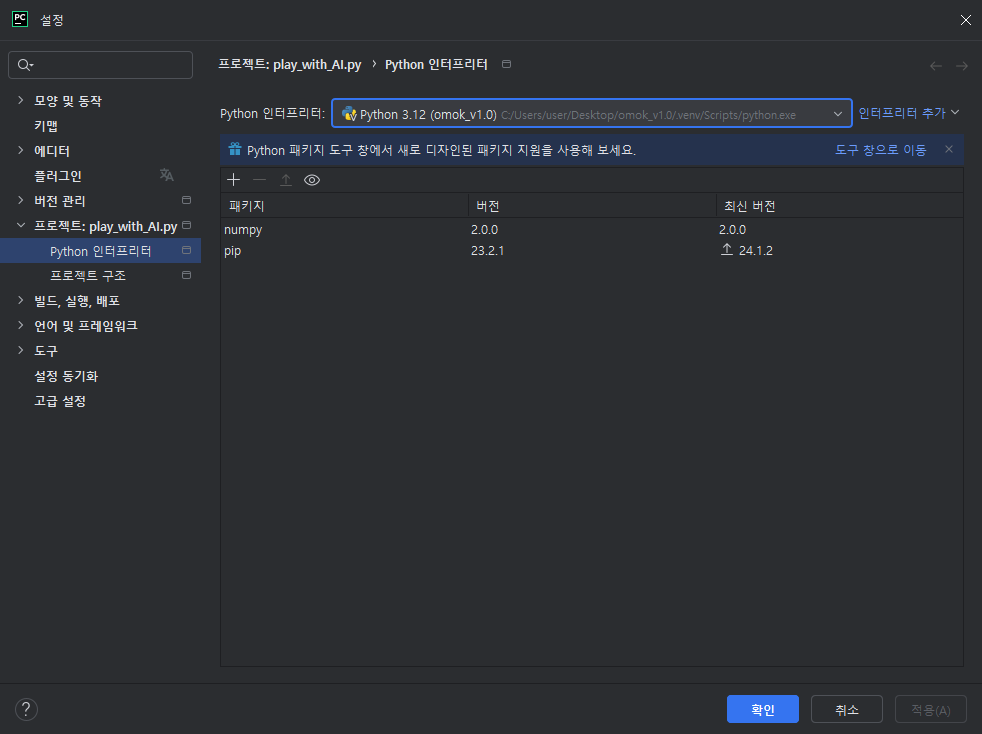982x734 pixels.
Task: Click 적용(A) button
Action: (x=931, y=710)
